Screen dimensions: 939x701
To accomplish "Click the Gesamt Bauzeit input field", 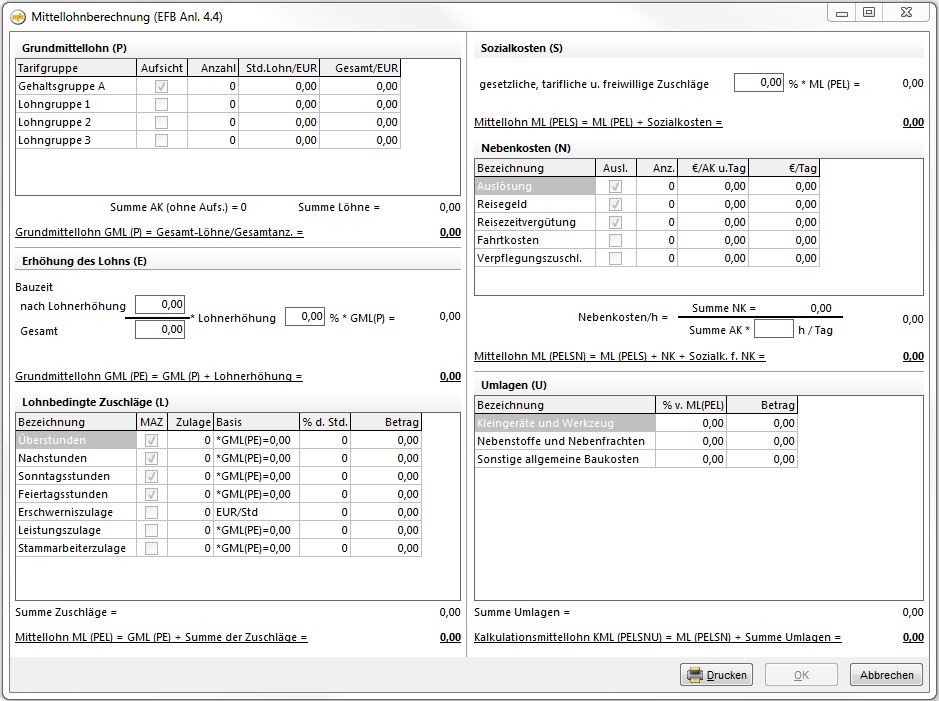I will point(160,330).
